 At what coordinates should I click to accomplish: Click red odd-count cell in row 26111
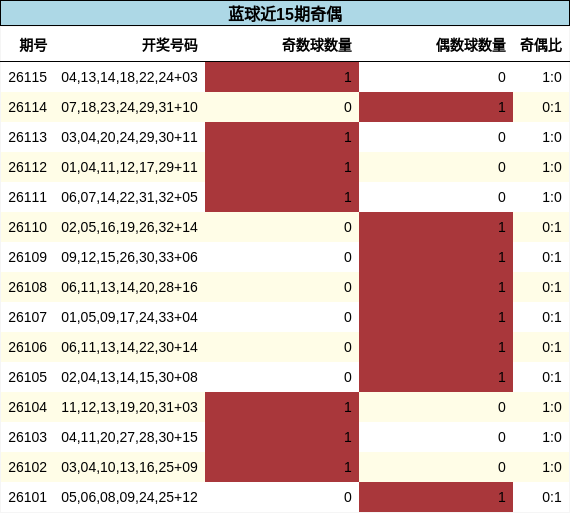tap(282, 197)
